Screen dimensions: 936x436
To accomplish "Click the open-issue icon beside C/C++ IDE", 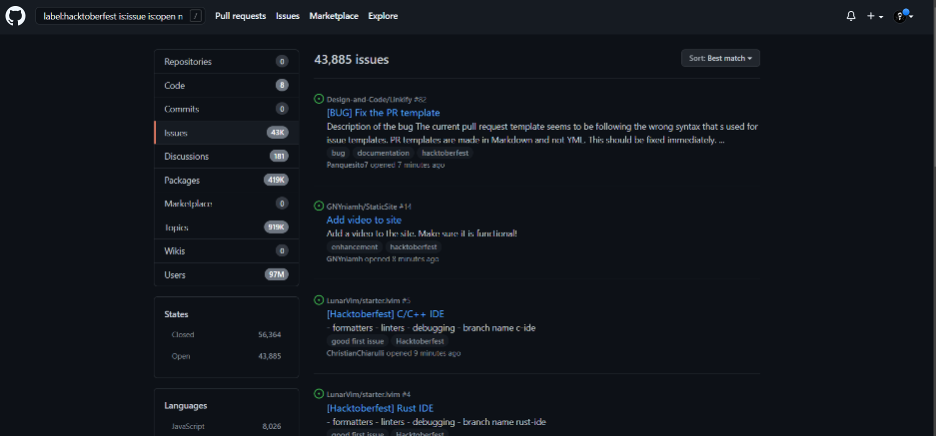I will click(x=319, y=300).
